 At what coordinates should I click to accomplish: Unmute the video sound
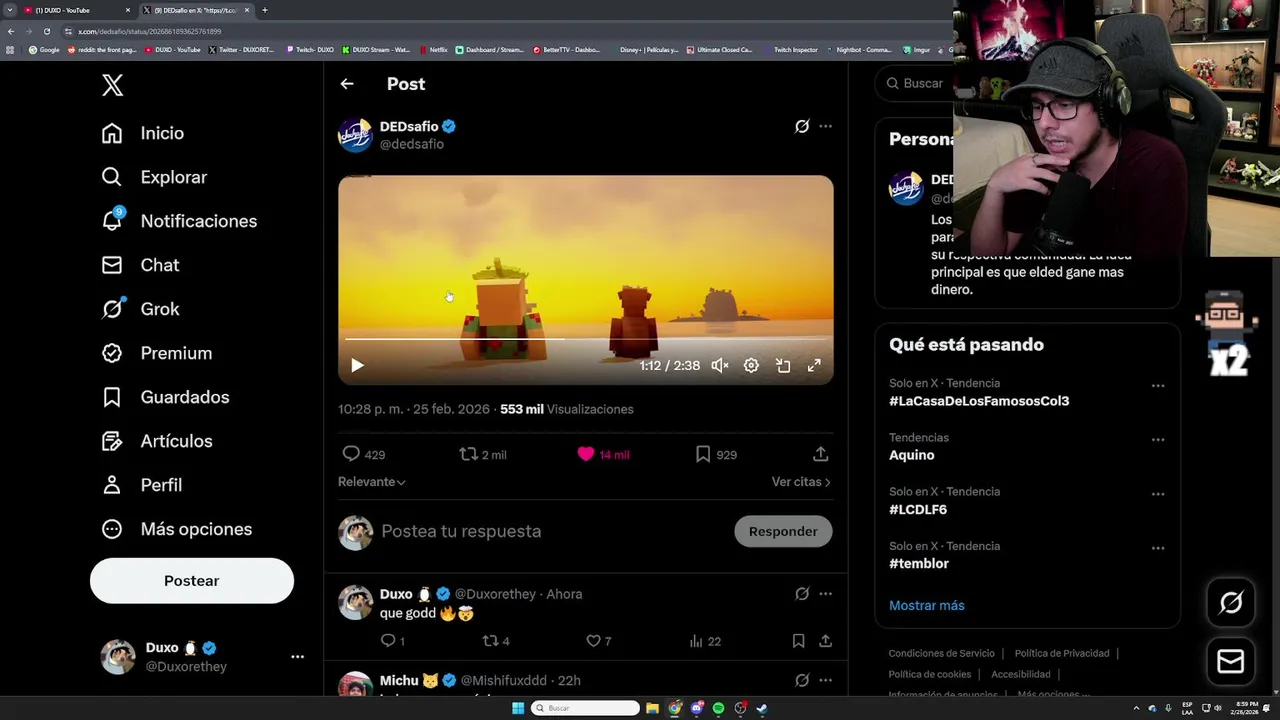(x=720, y=366)
